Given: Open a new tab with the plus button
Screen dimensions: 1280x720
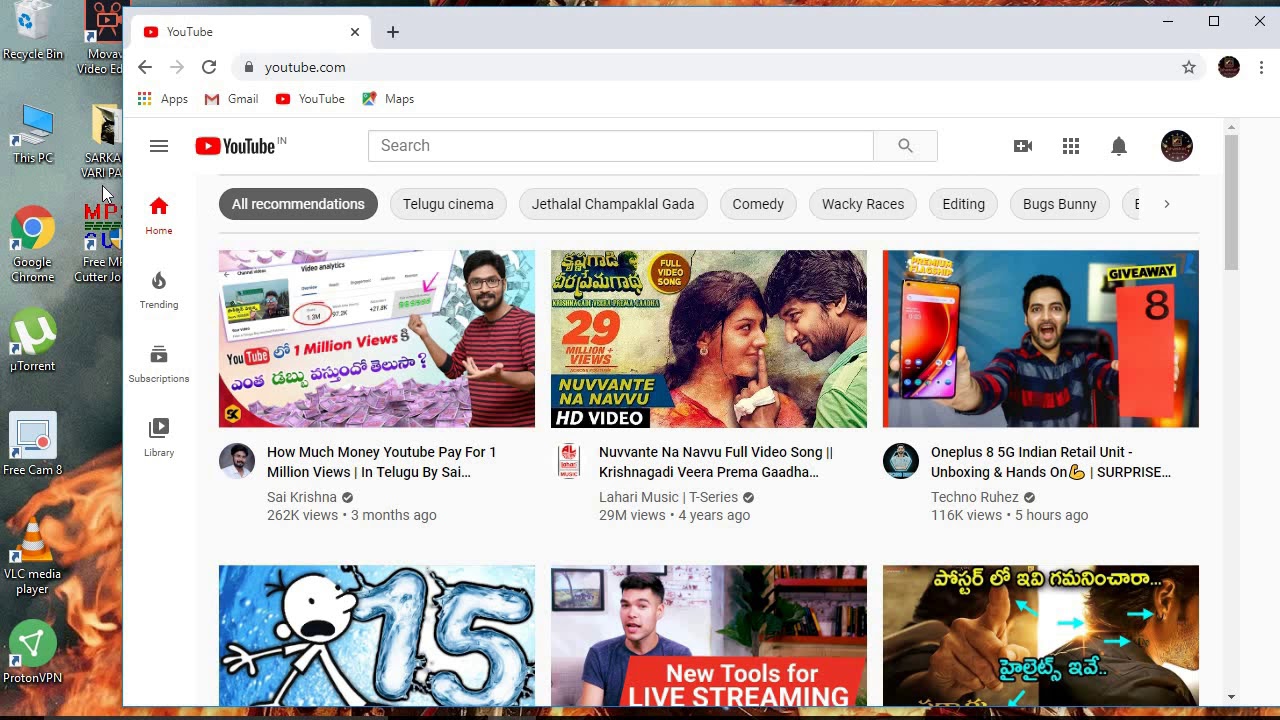Looking at the screenshot, I should tap(393, 32).
